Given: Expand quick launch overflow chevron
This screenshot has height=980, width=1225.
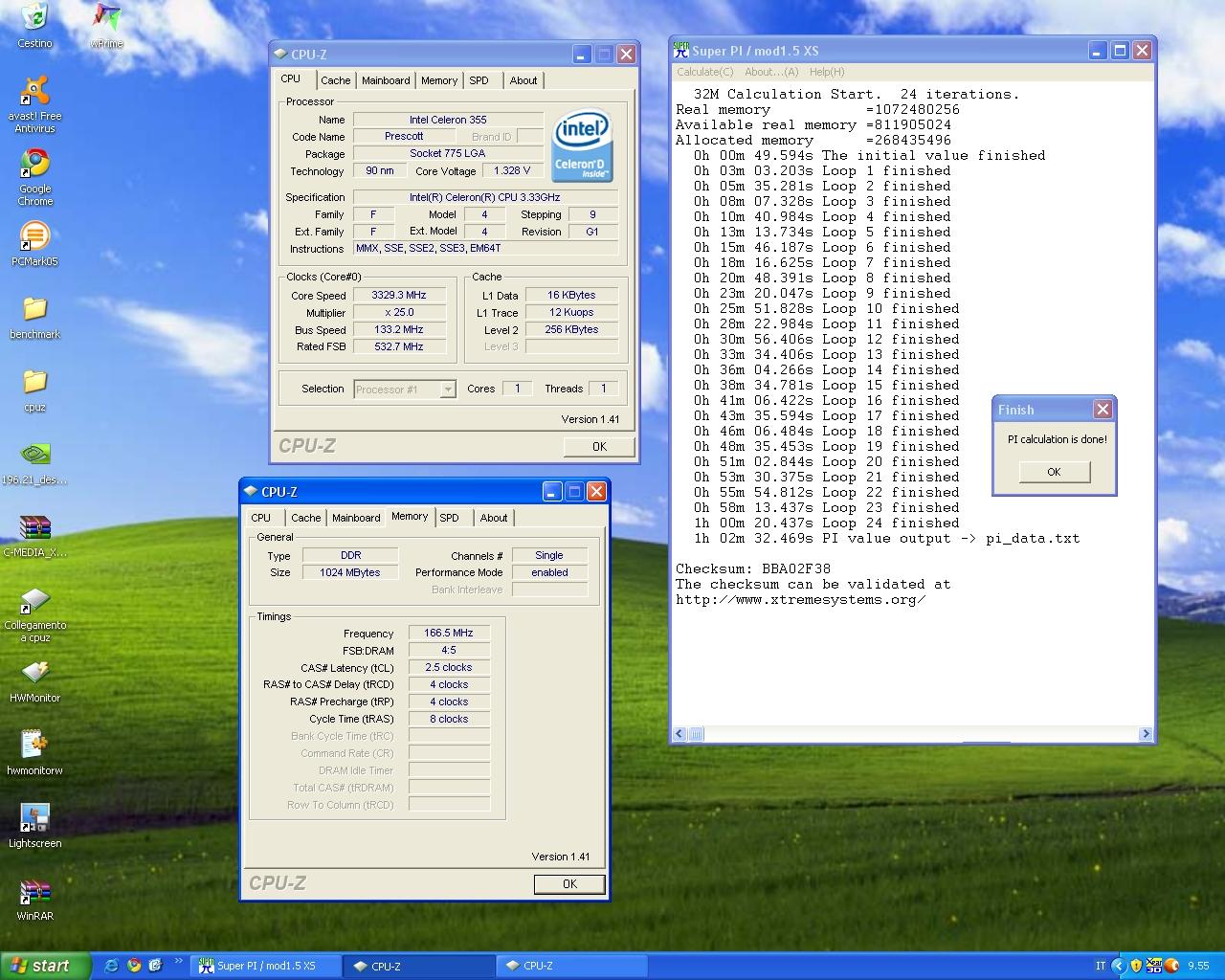Looking at the screenshot, I should click(x=178, y=962).
